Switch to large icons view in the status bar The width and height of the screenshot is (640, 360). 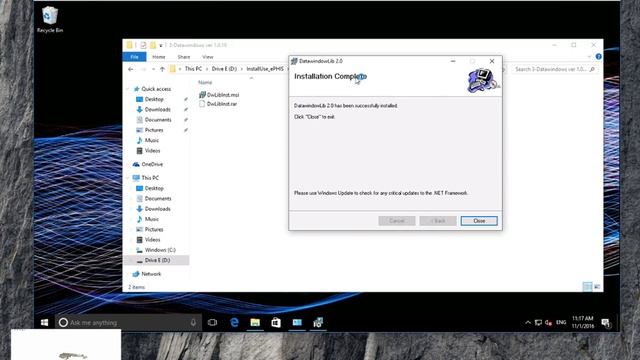click(597, 287)
